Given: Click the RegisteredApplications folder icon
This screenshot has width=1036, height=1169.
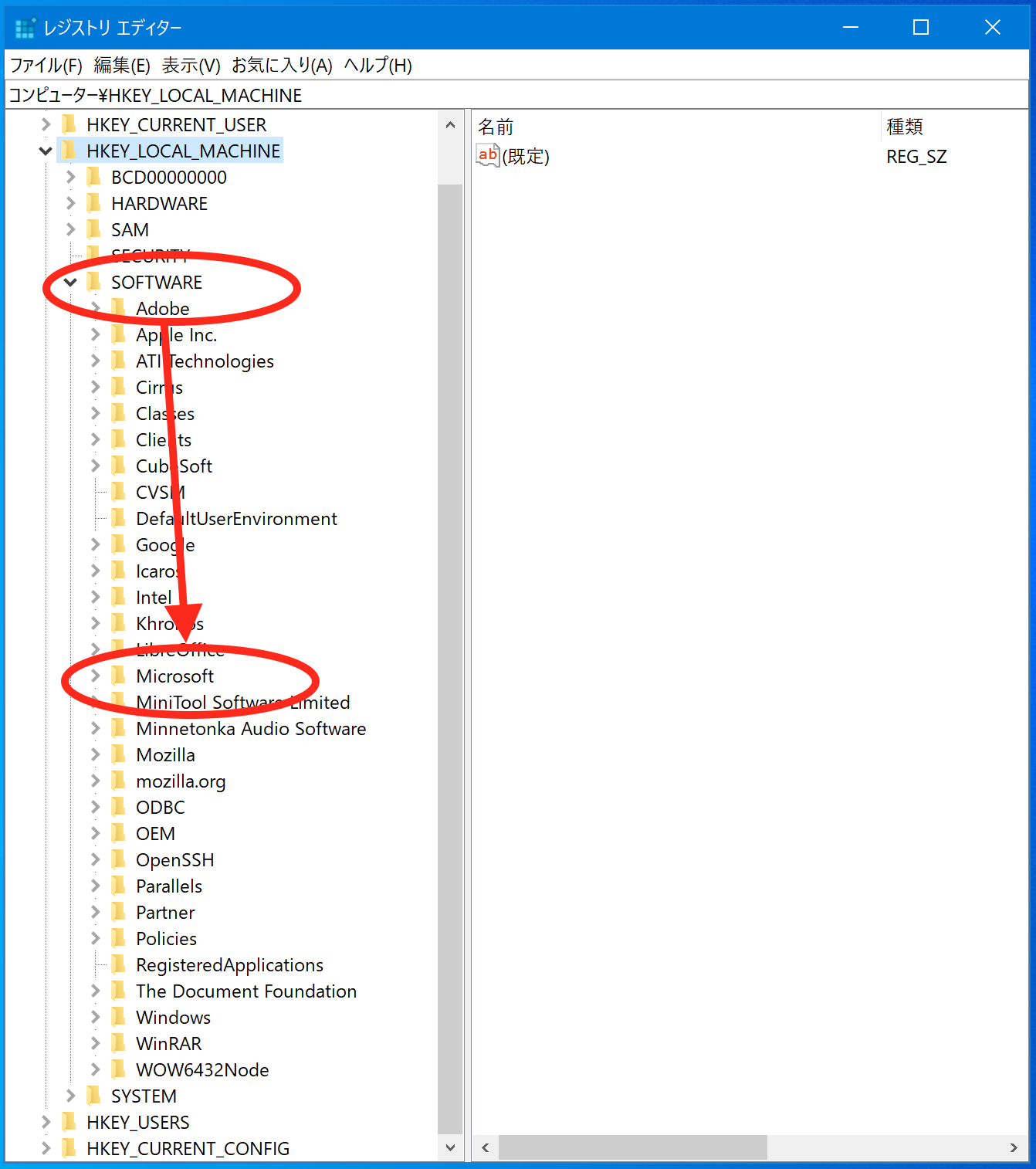Looking at the screenshot, I should tap(118, 964).
